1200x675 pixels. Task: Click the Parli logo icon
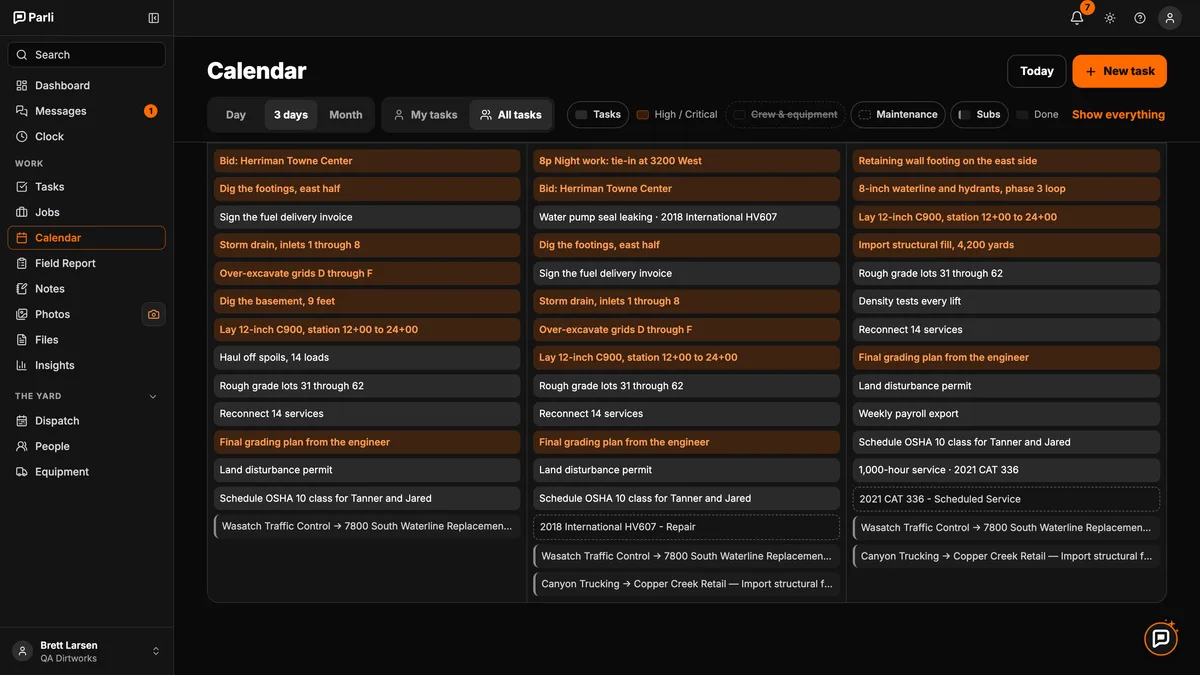20,18
